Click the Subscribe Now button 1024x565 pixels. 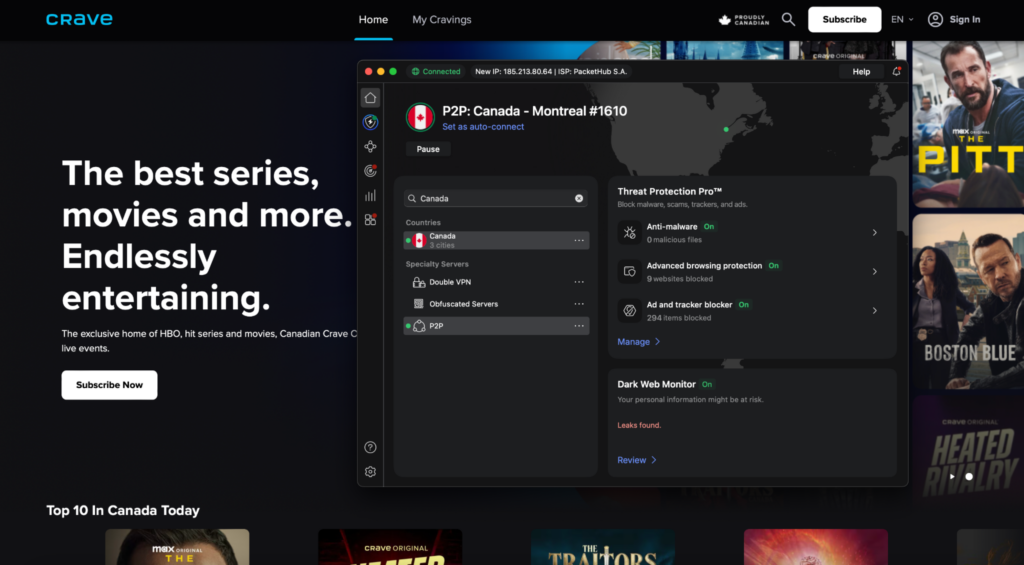(109, 385)
